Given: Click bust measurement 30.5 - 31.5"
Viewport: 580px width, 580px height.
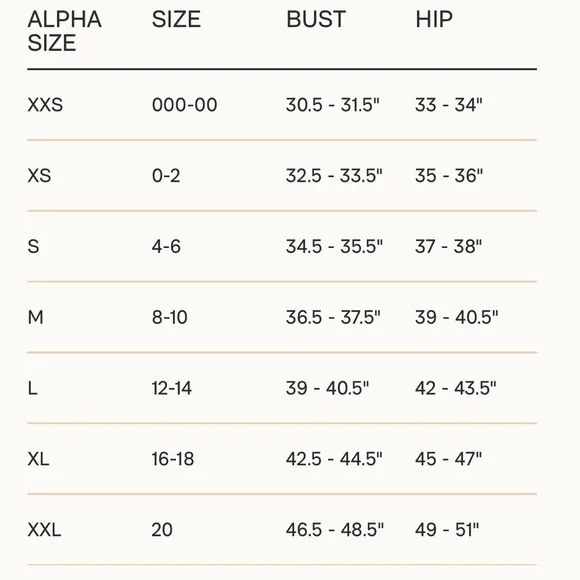Looking at the screenshot, I should (x=333, y=105).
